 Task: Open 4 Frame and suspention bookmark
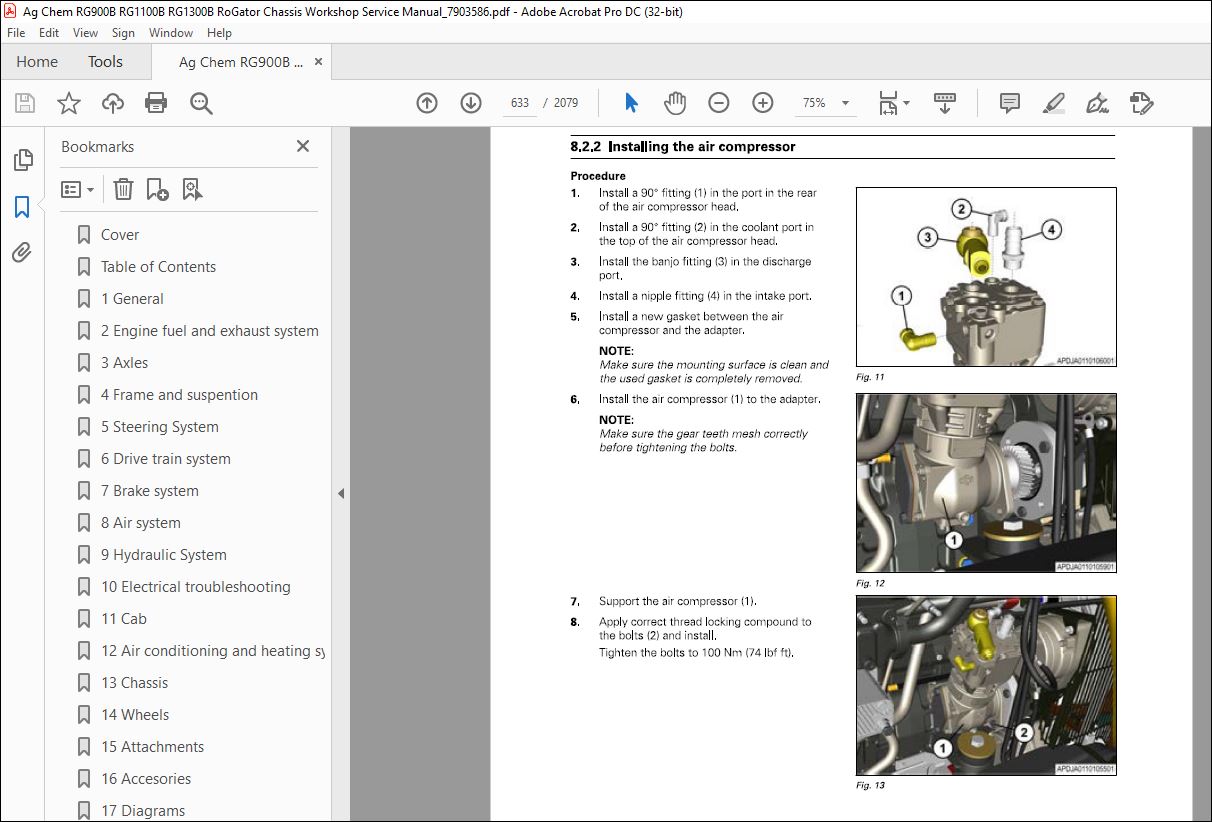click(x=179, y=395)
